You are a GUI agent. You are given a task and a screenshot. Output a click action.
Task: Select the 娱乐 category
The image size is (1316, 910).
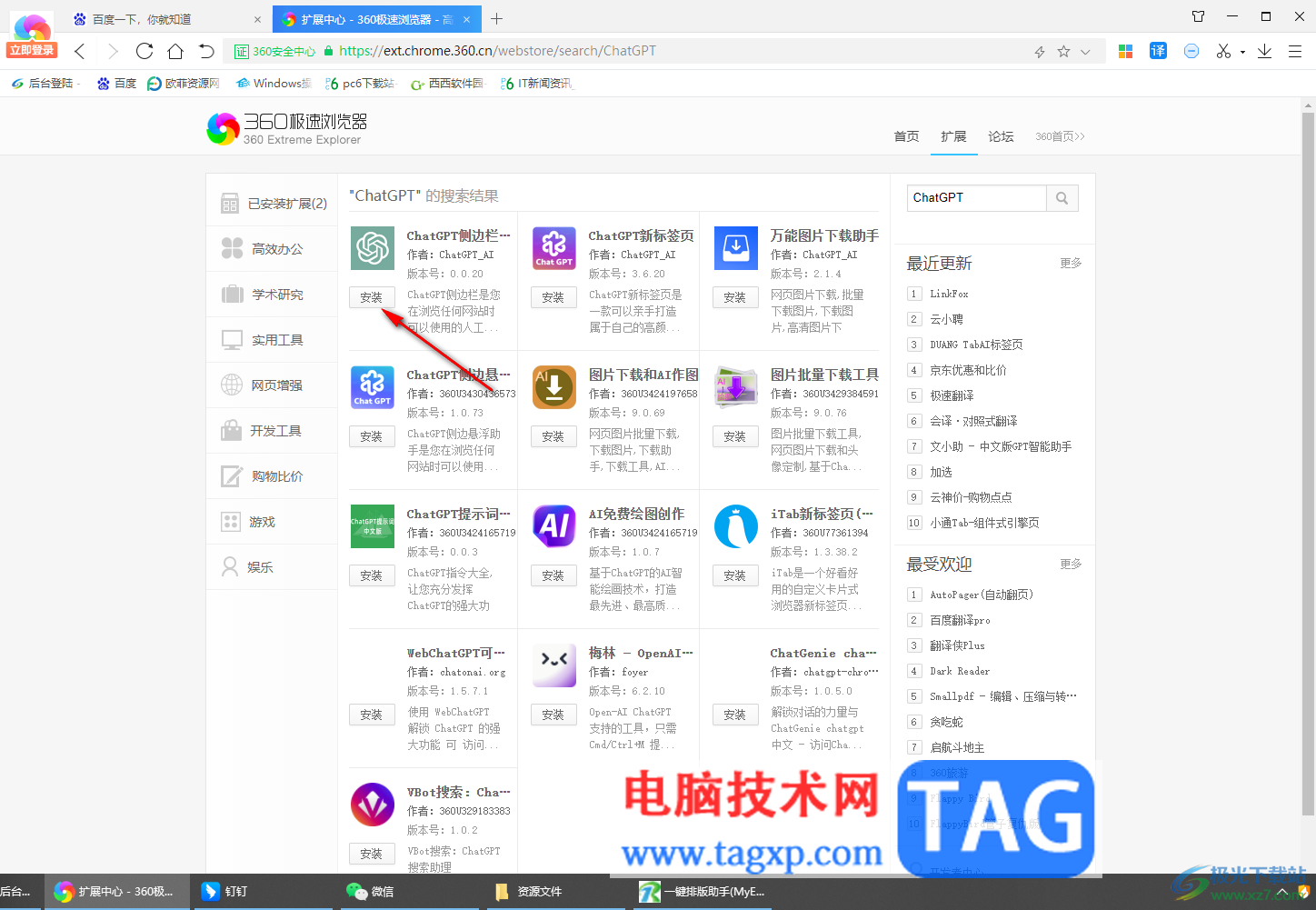(x=272, y=567)
